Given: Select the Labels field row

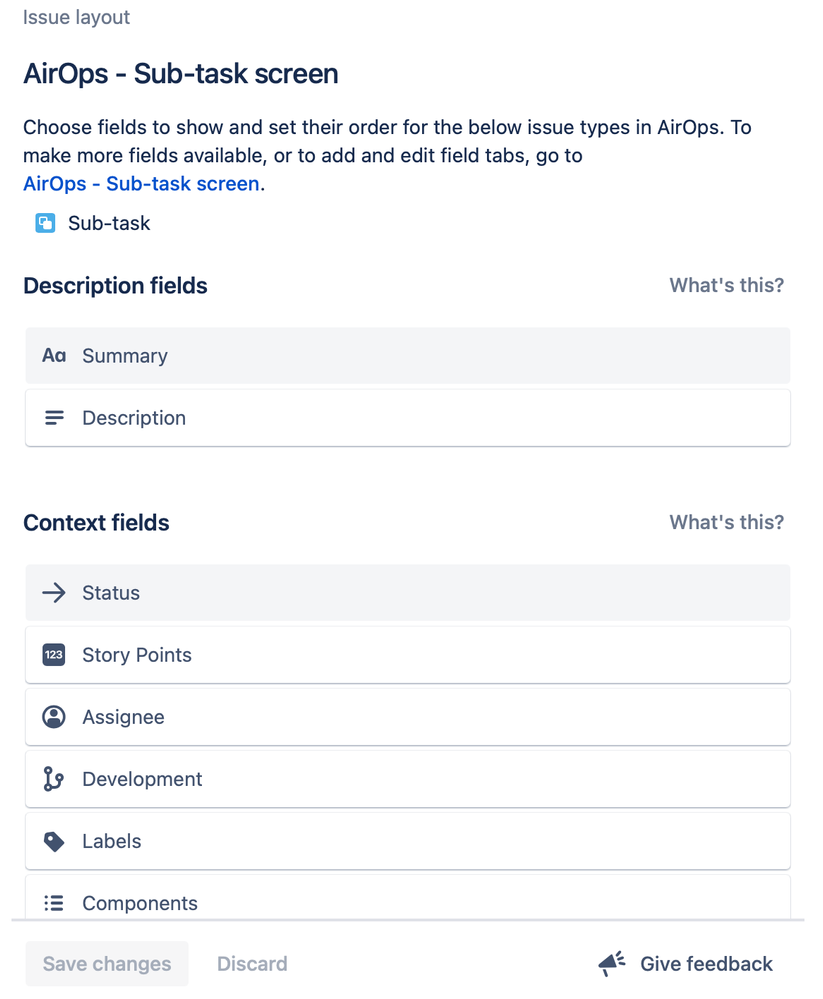Looking at the screenshot, I should pyautogui.click(x=408, y=841).
